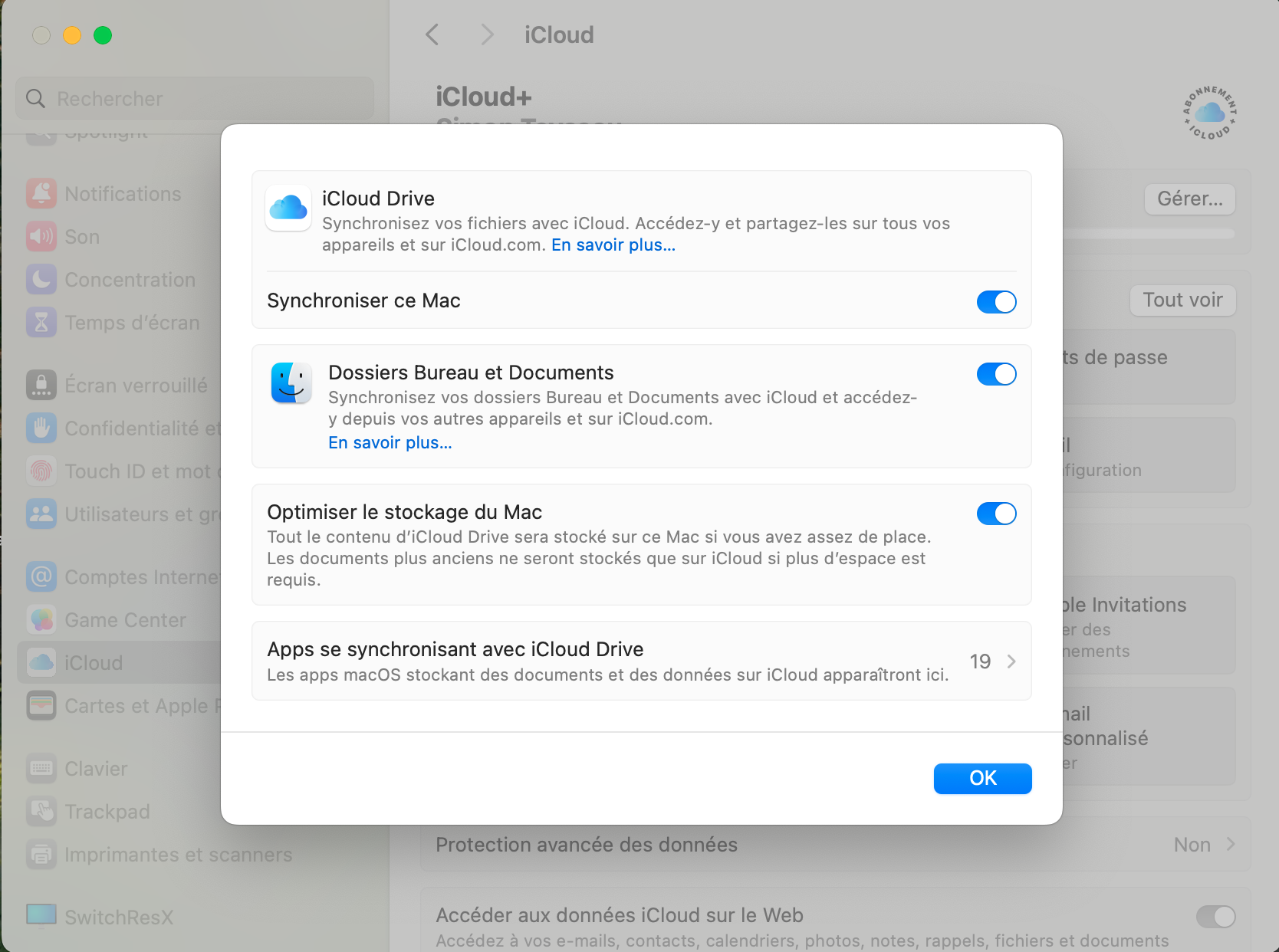This screenshot has width=1279, height=952.
Task: Click the green zoom window button
Action: (103, 35)
